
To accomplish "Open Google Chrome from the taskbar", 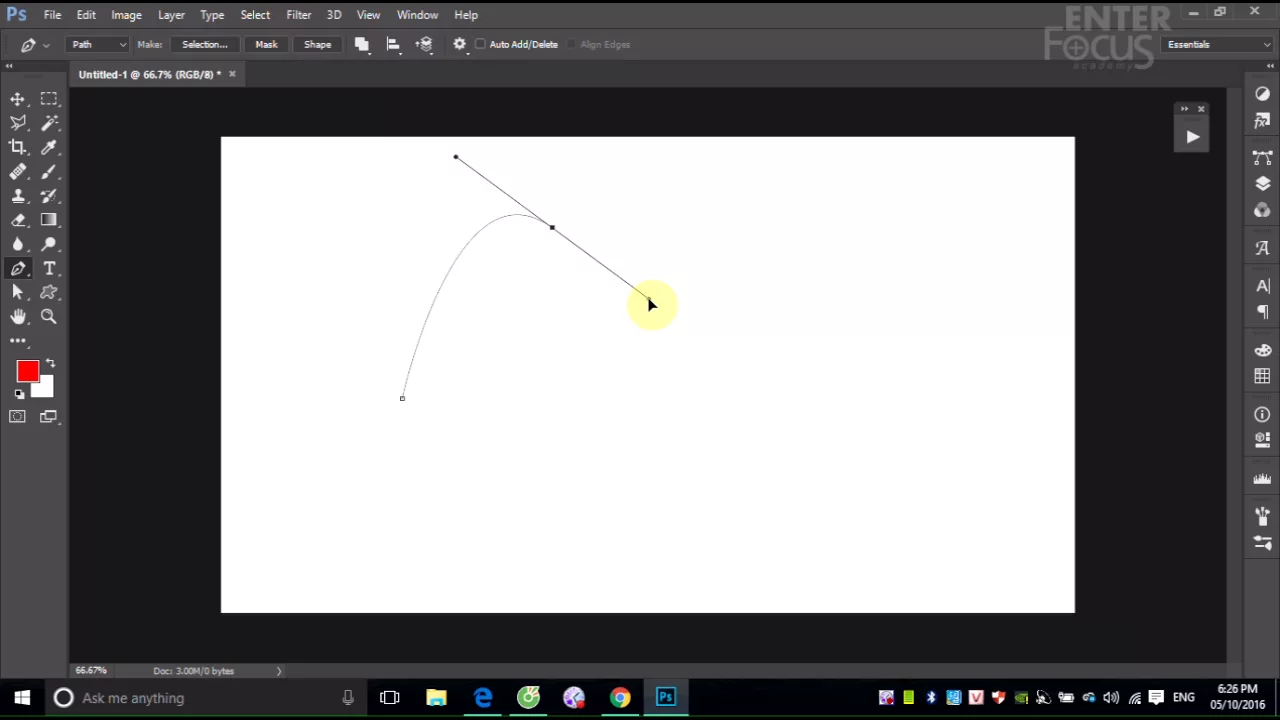I will pyautogui.click(x=620, y=698).
